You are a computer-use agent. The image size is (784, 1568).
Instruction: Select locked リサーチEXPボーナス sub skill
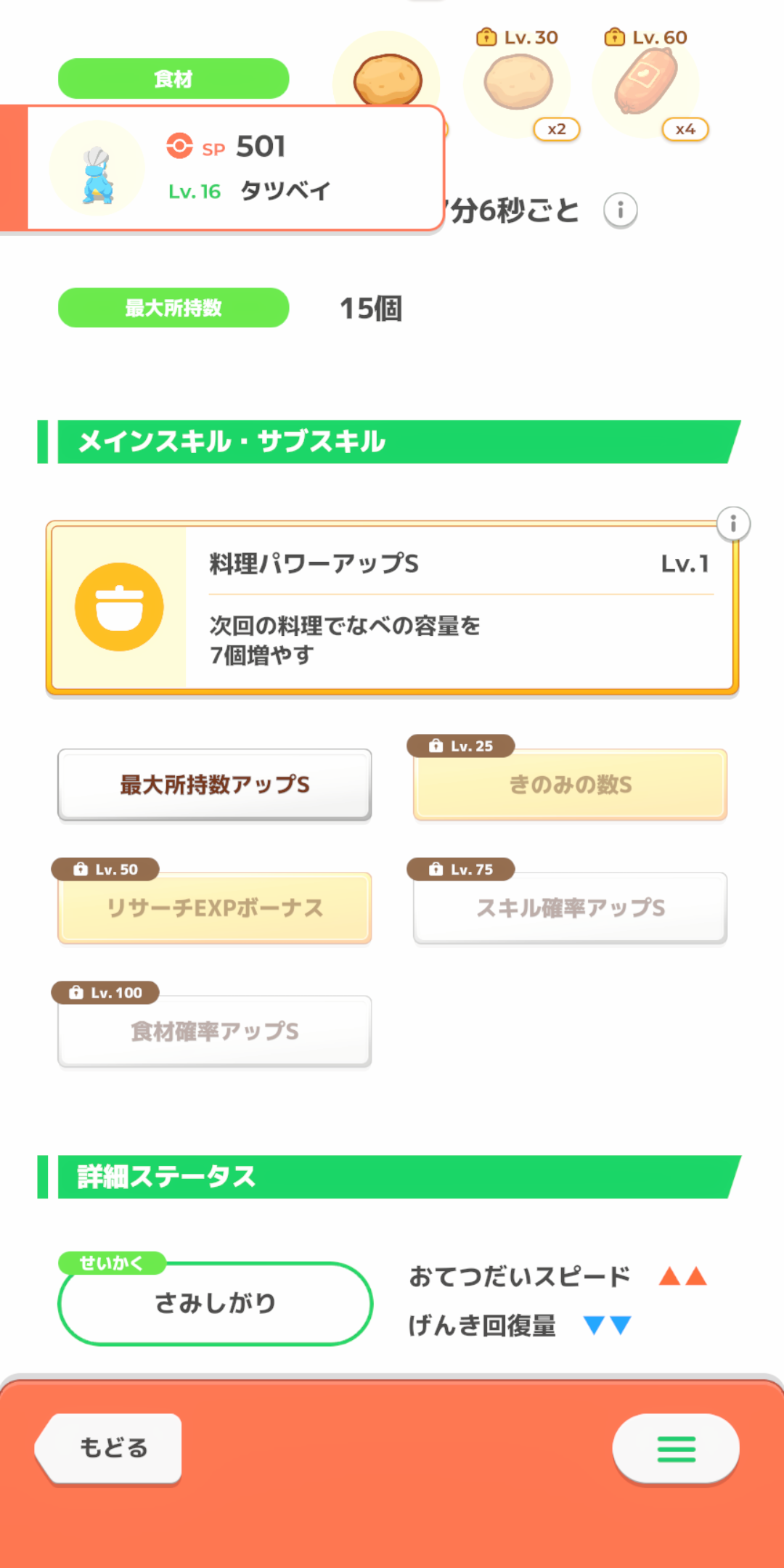click(x=215, y=908)
